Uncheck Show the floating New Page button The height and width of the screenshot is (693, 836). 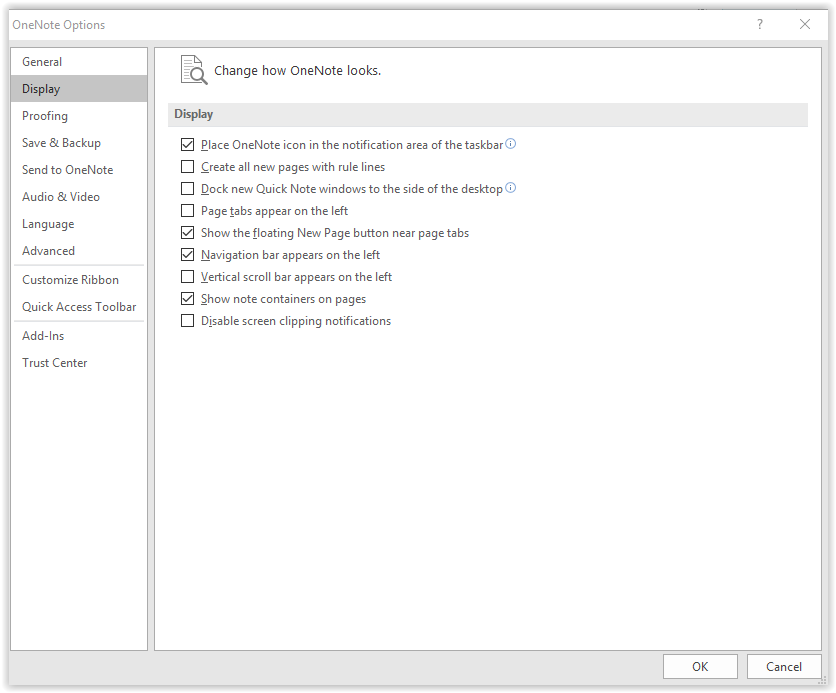(188, 233)
